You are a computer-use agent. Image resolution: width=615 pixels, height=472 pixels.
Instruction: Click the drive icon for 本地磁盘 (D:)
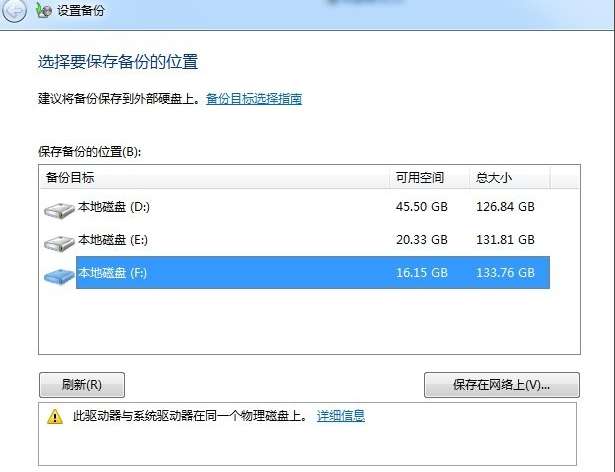coord(59,209)
